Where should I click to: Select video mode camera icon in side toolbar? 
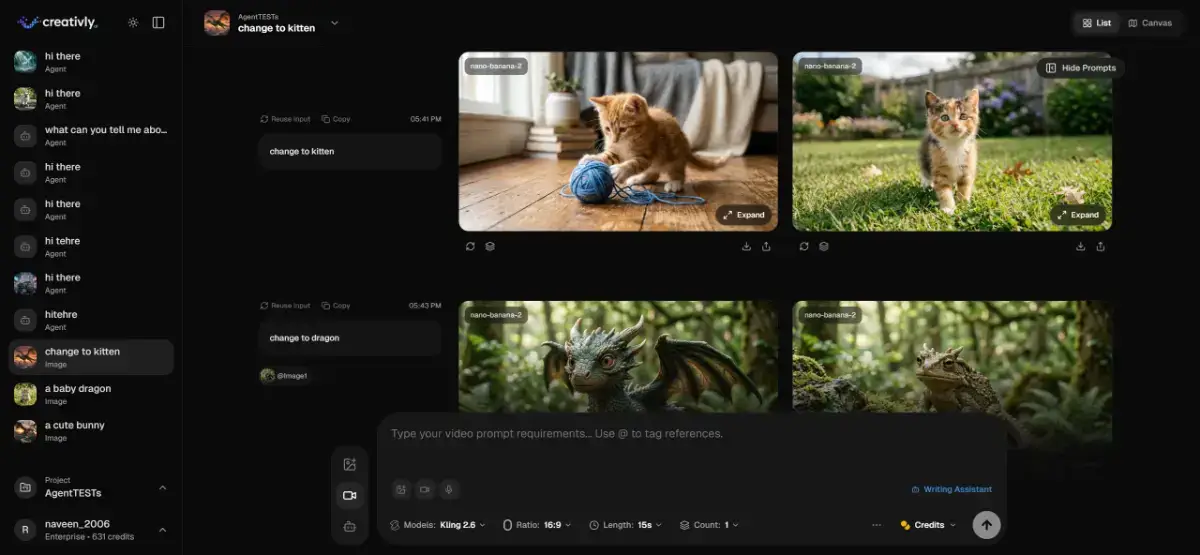pos(349,495)
